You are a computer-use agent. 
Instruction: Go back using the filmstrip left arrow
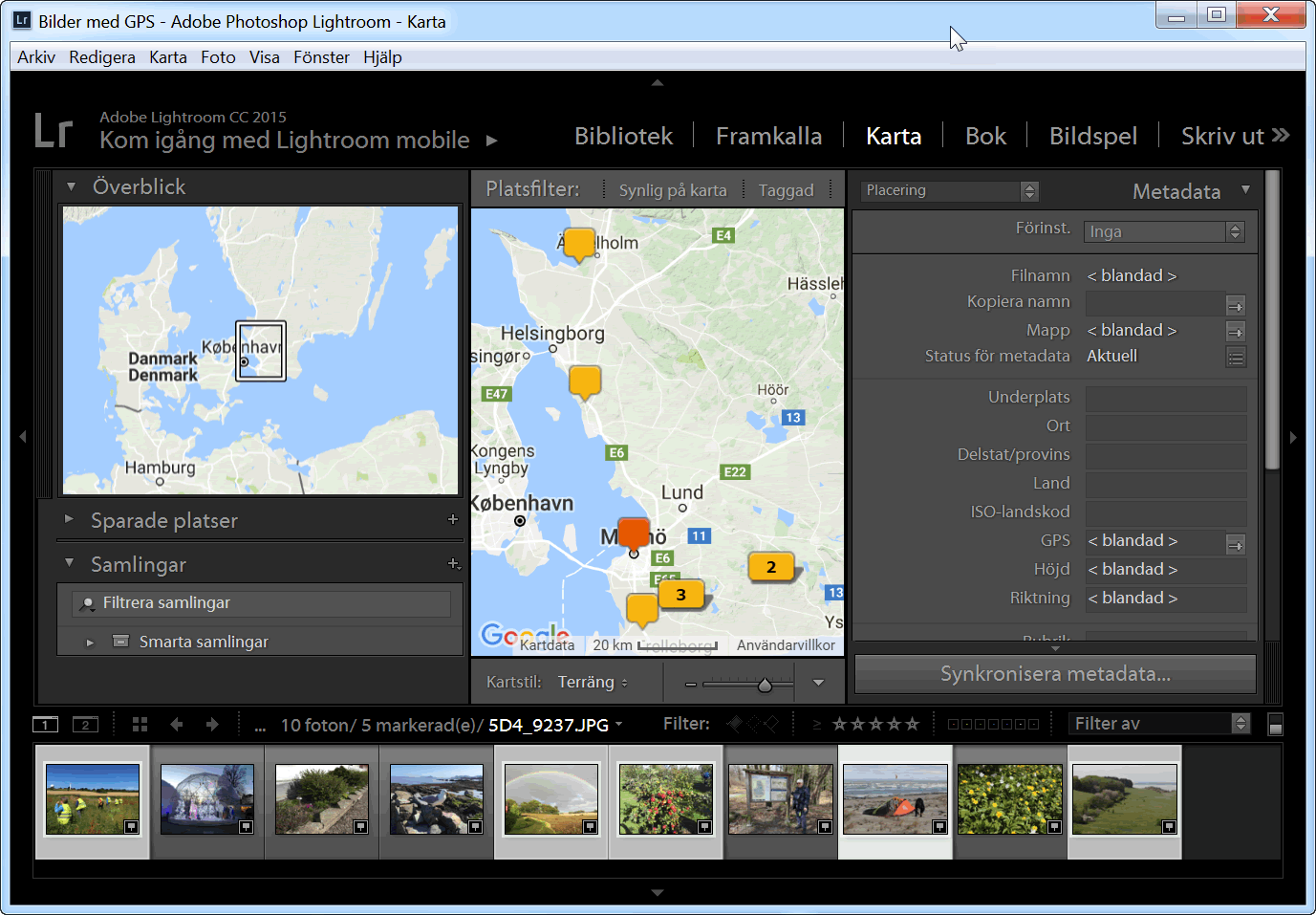(177, 725)
